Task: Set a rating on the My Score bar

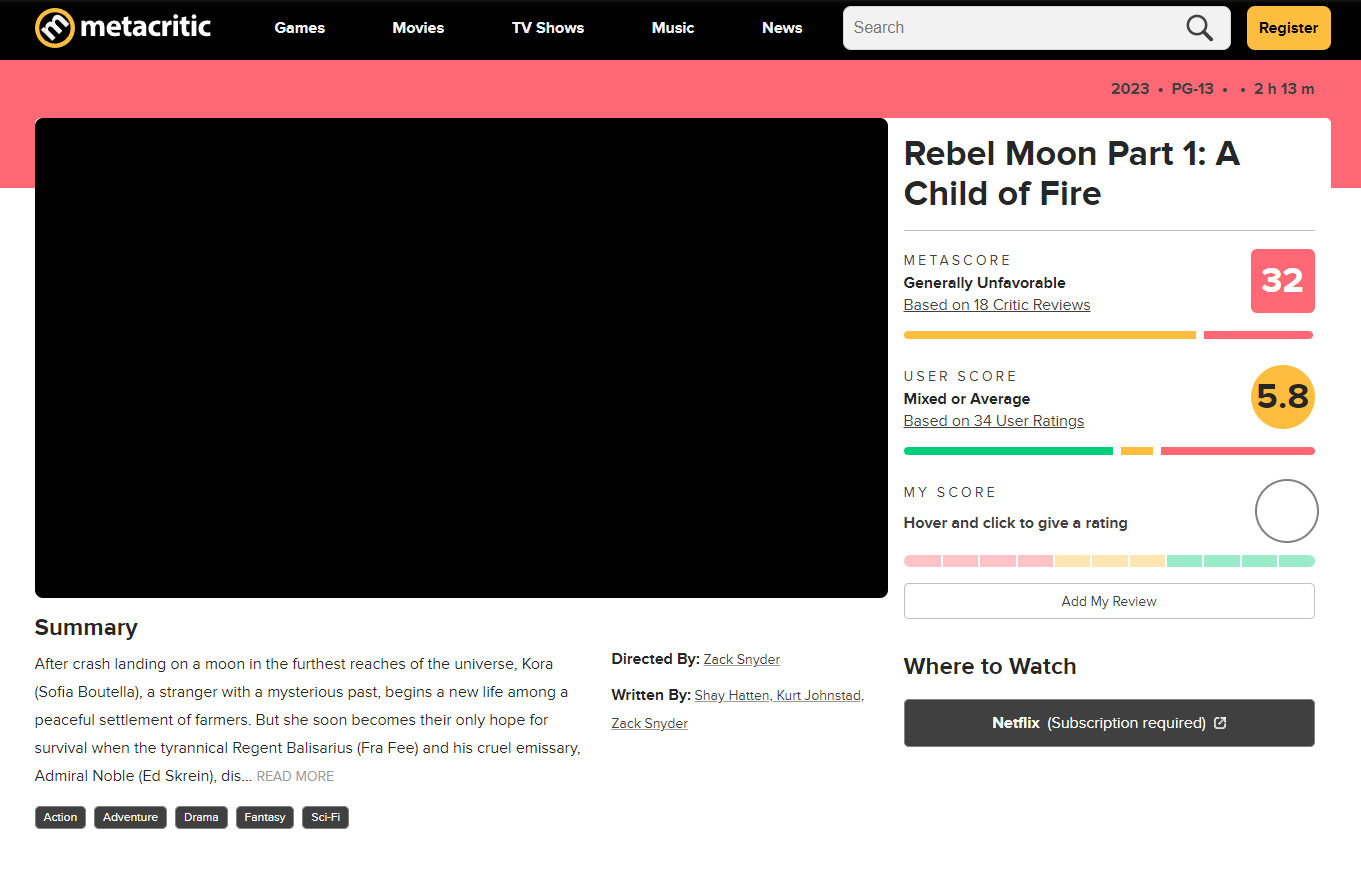Action: point(1108,561)
